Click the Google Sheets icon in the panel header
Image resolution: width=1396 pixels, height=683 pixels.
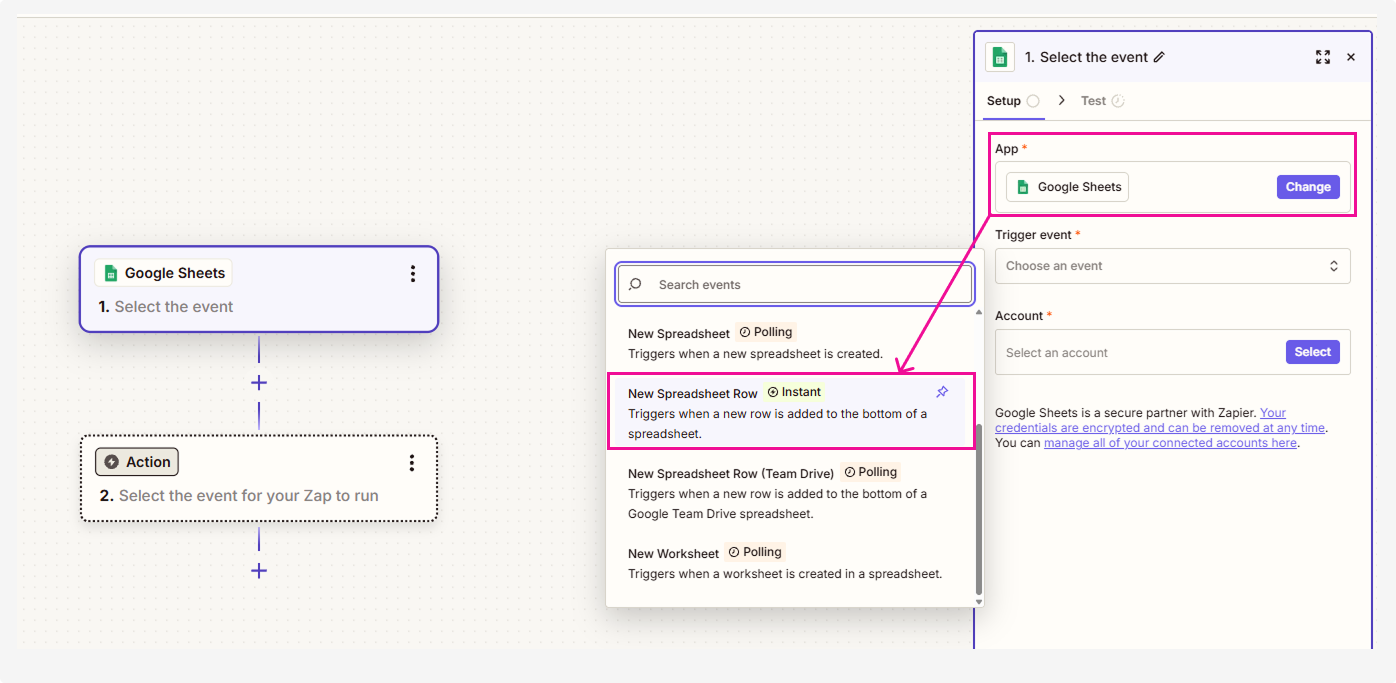[x=1000, y=58]
